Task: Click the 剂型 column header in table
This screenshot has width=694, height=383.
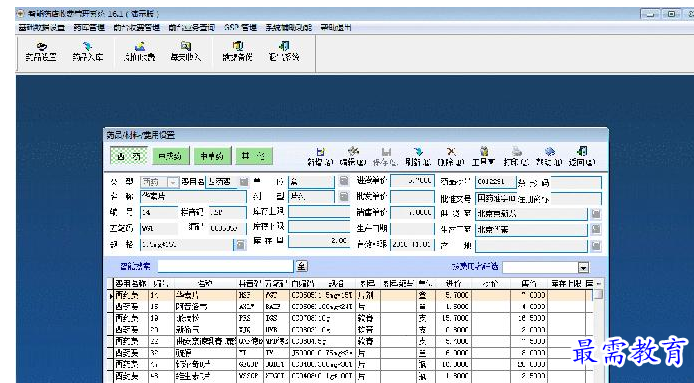Action: coord(368,283)
